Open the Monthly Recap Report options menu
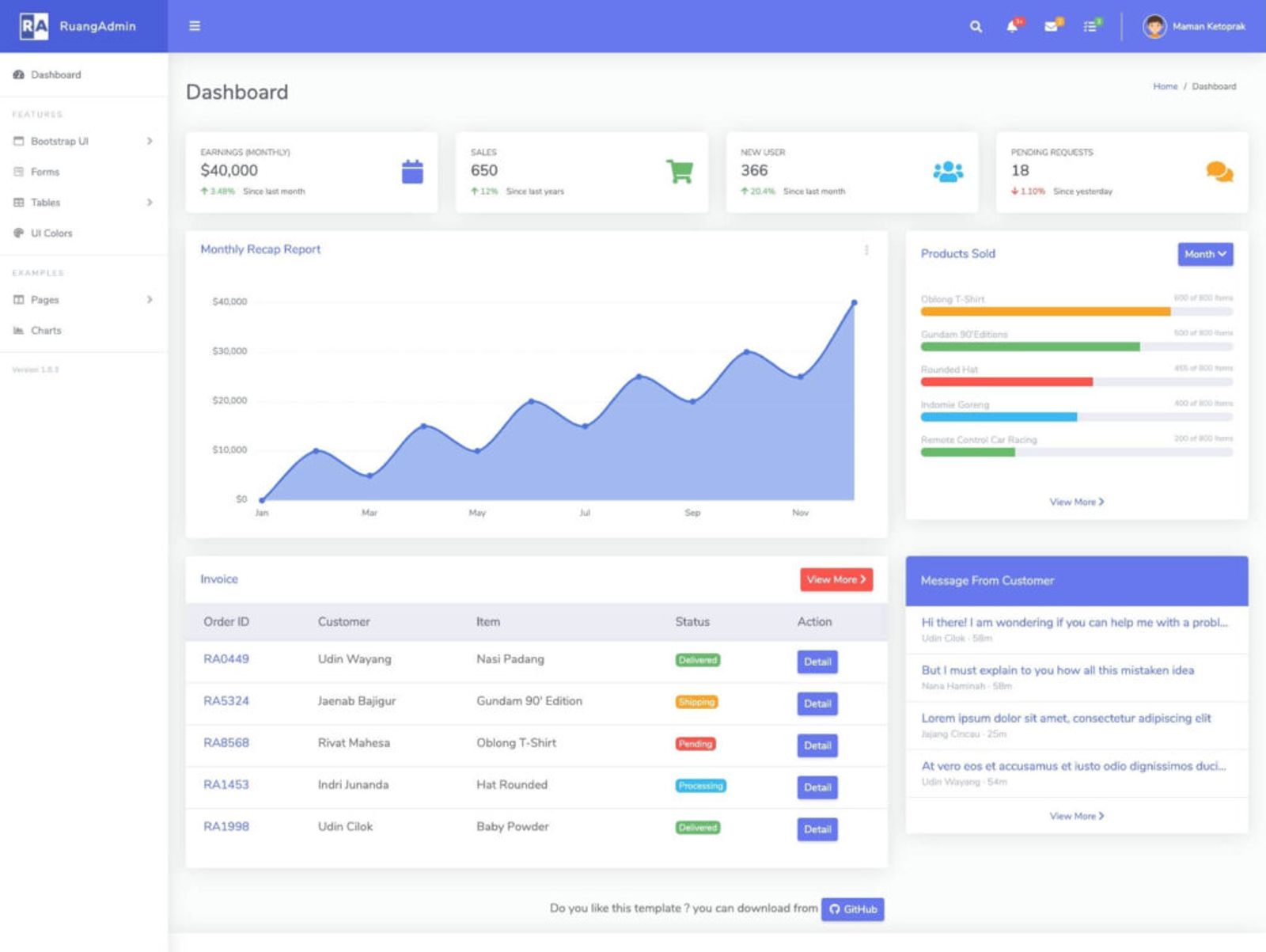The image size is (1266, 952). 866,250
